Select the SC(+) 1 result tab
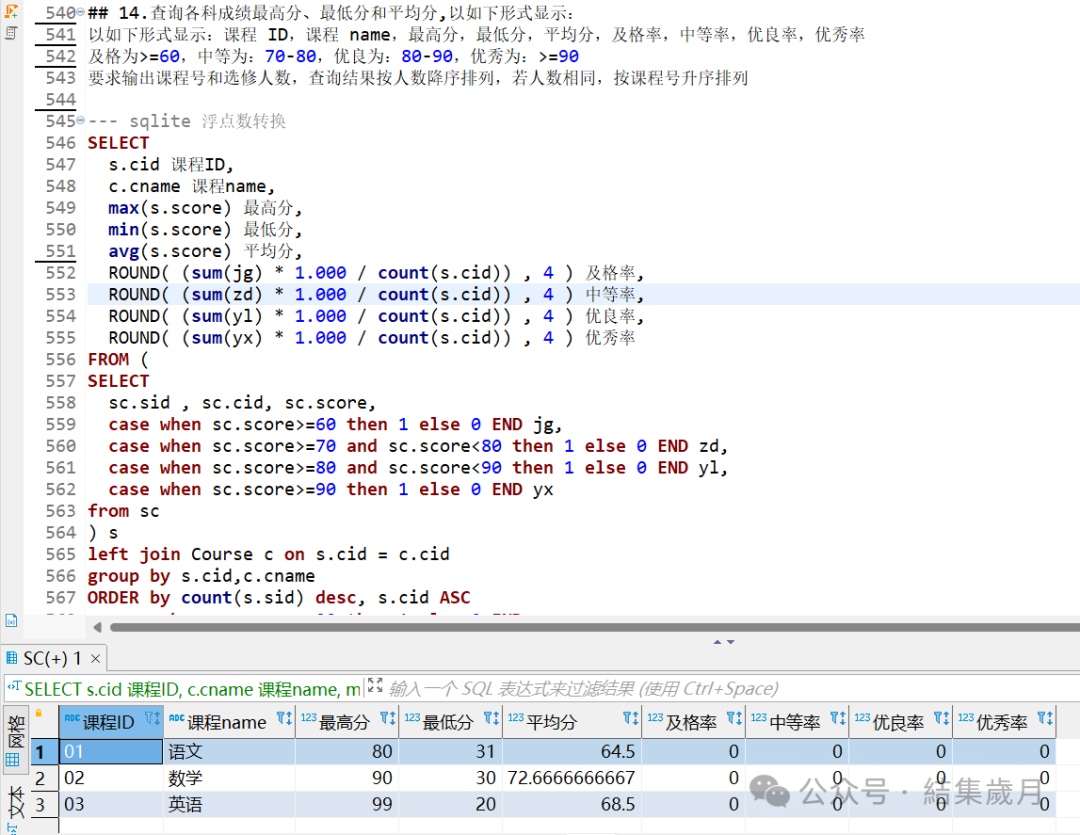Image resolution: width=1080 pixels, height=835 pixels. tap(52, 659)
